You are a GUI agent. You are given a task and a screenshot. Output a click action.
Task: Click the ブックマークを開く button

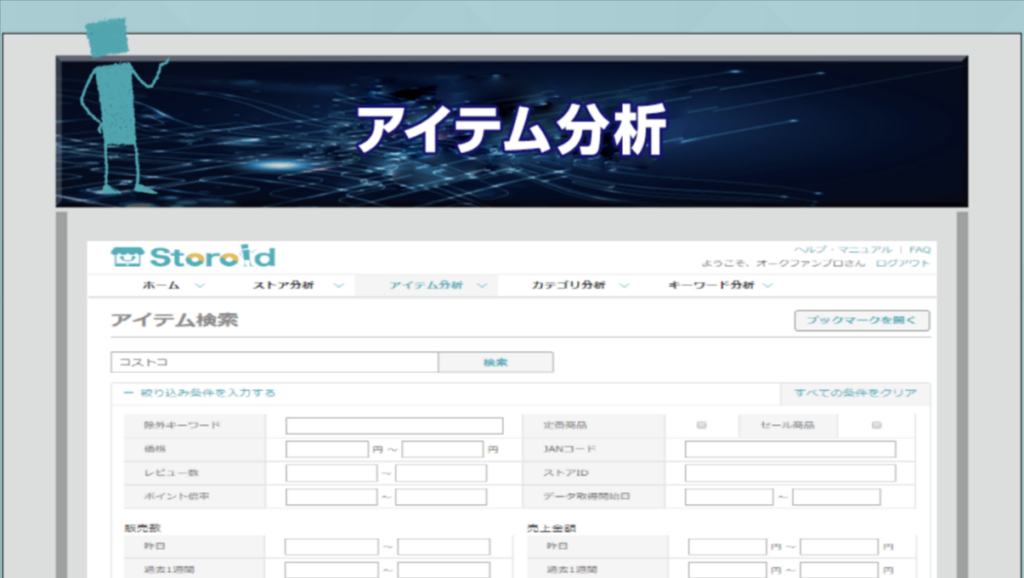pyautogui.click(x=861, y=321)
